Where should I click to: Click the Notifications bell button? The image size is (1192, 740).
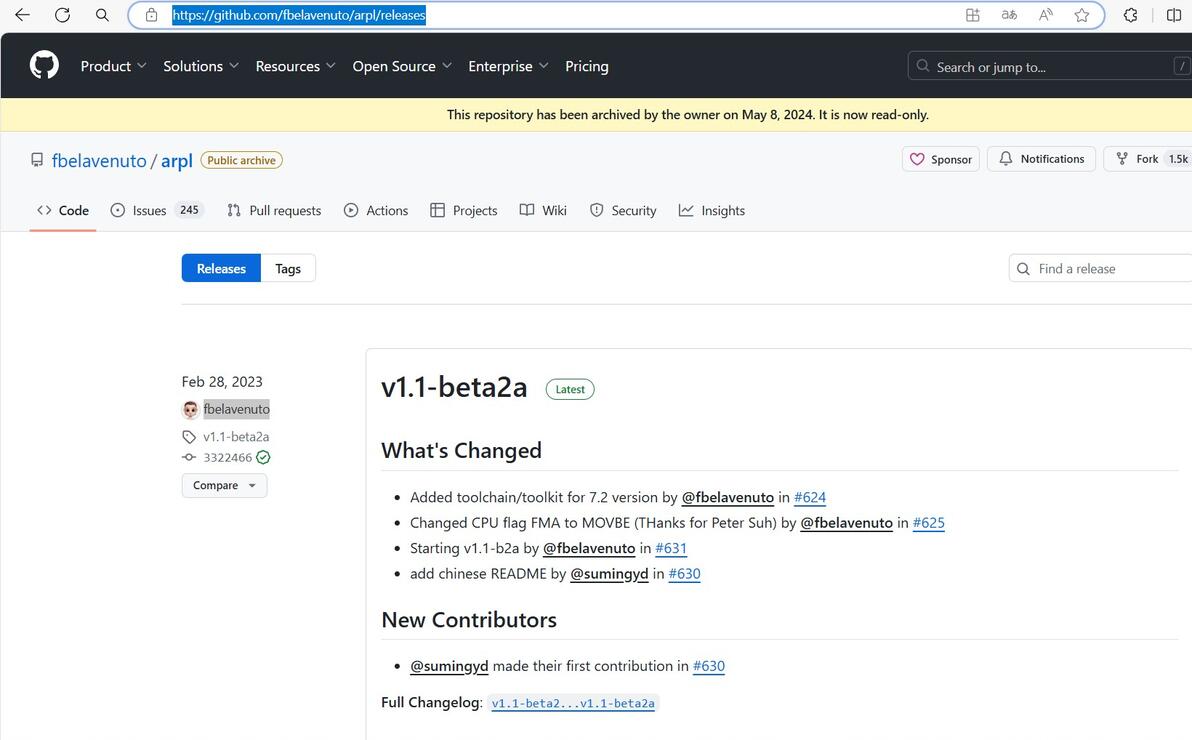1041,159
